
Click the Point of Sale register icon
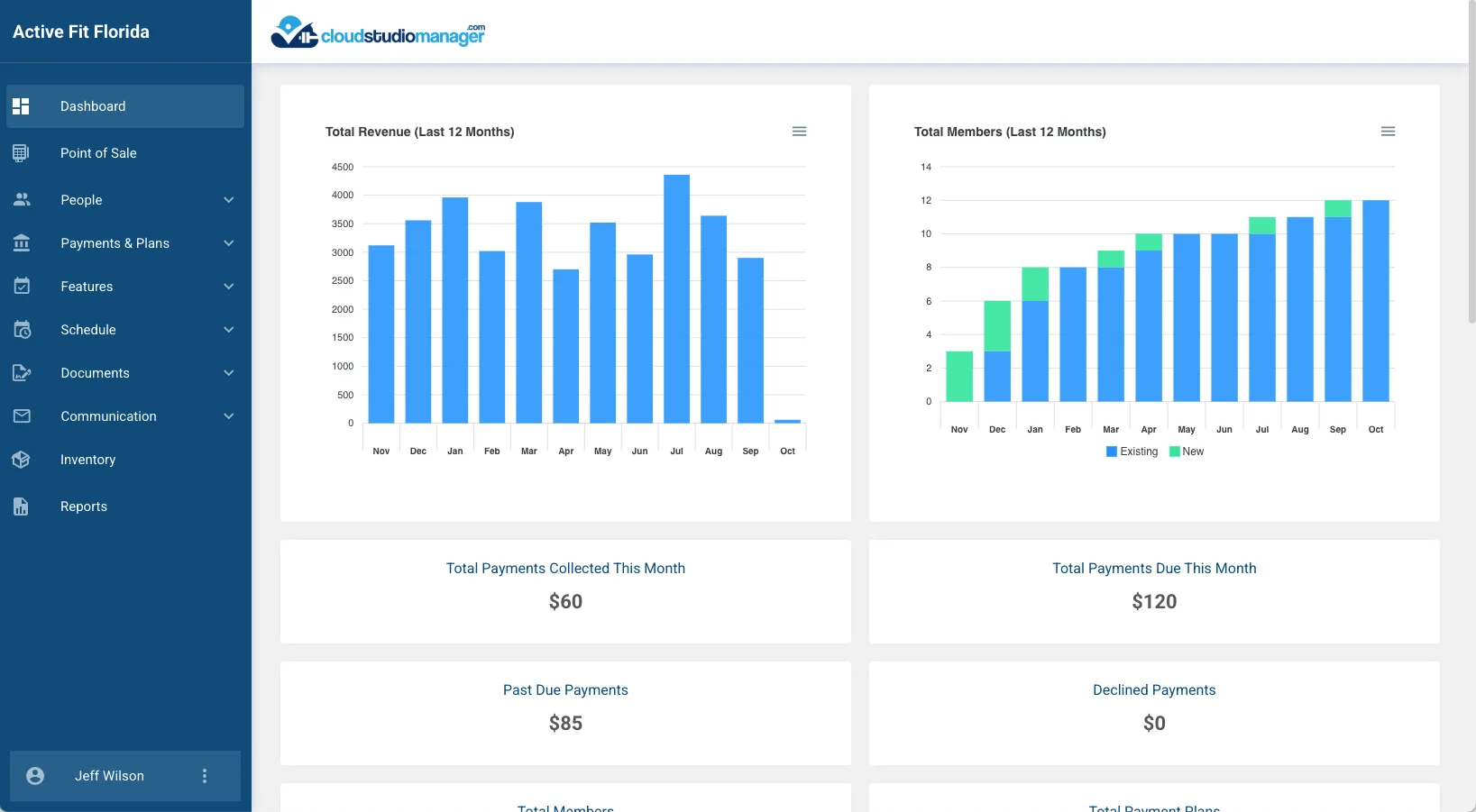(x=22, y=153)
